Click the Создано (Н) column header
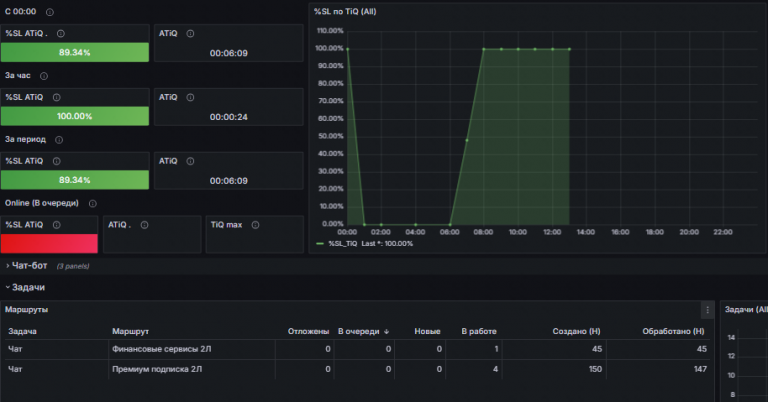Image resolution: width=768 pixels, height=402 pixels. pyautogui.click(x=576, y=331)
